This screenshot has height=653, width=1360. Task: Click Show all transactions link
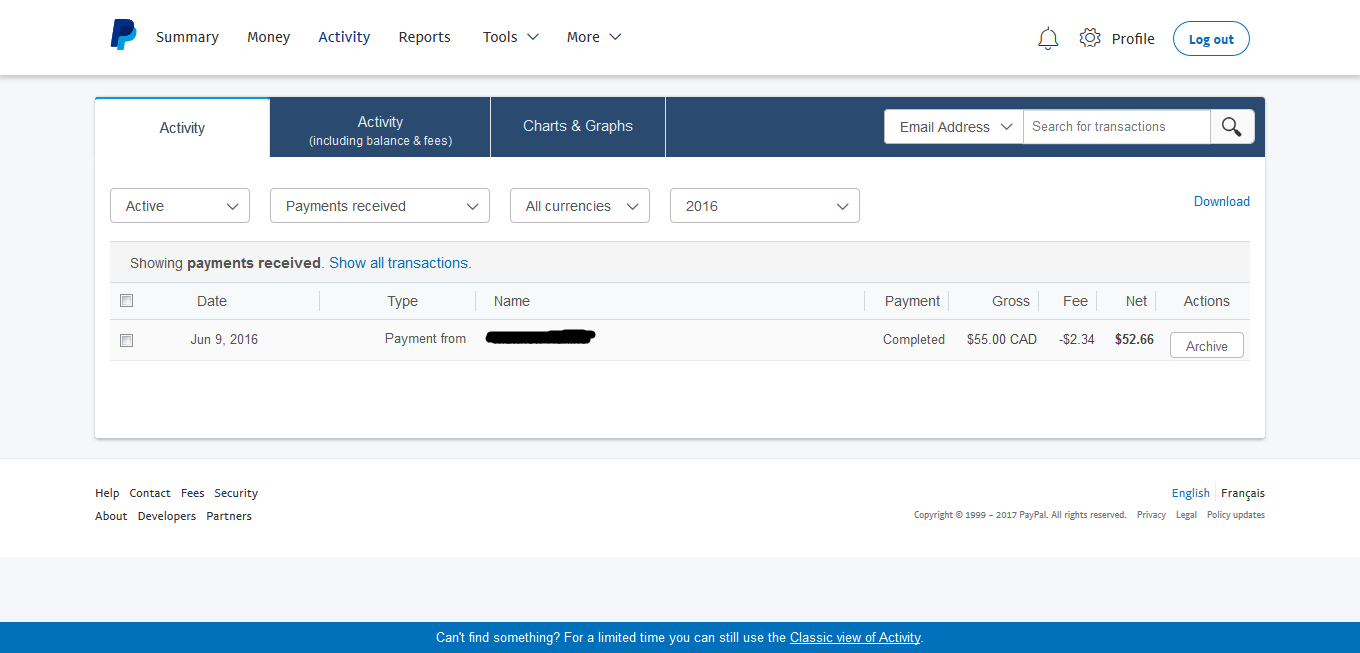pos(400,263)
